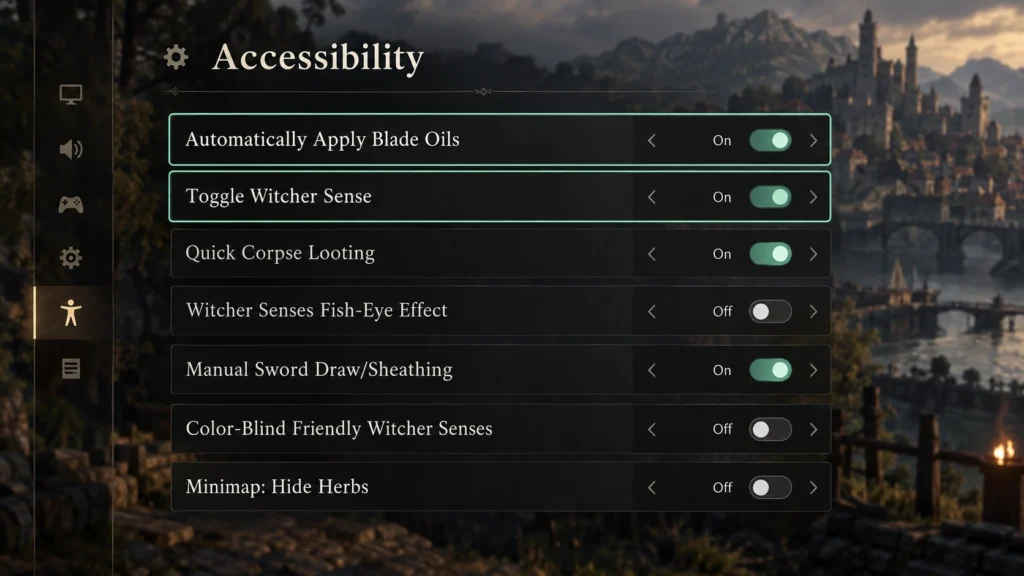The image size is (1024, 576).
Task: Select Manual Sword Draw/Sheathing label
Action: tap(319, 370)
